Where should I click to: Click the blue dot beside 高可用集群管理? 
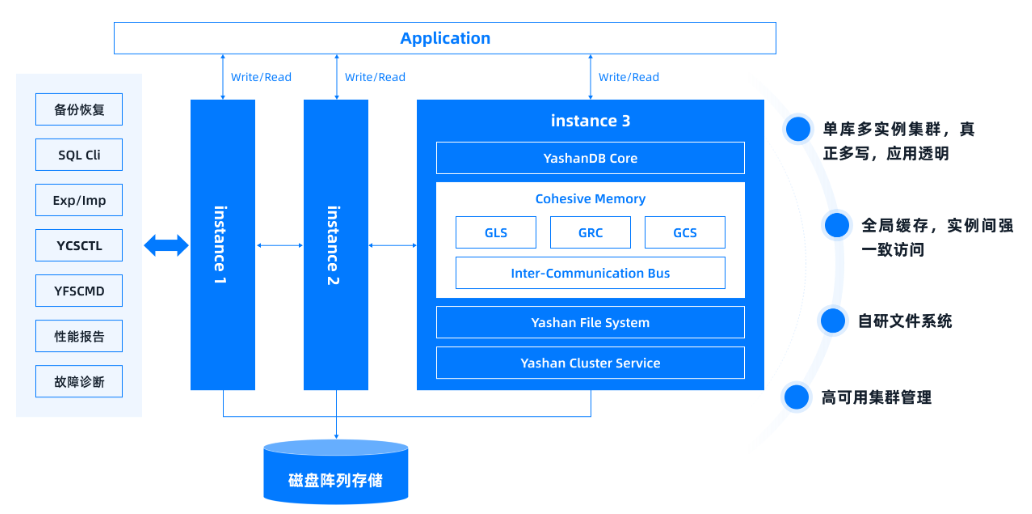[796, 397]
